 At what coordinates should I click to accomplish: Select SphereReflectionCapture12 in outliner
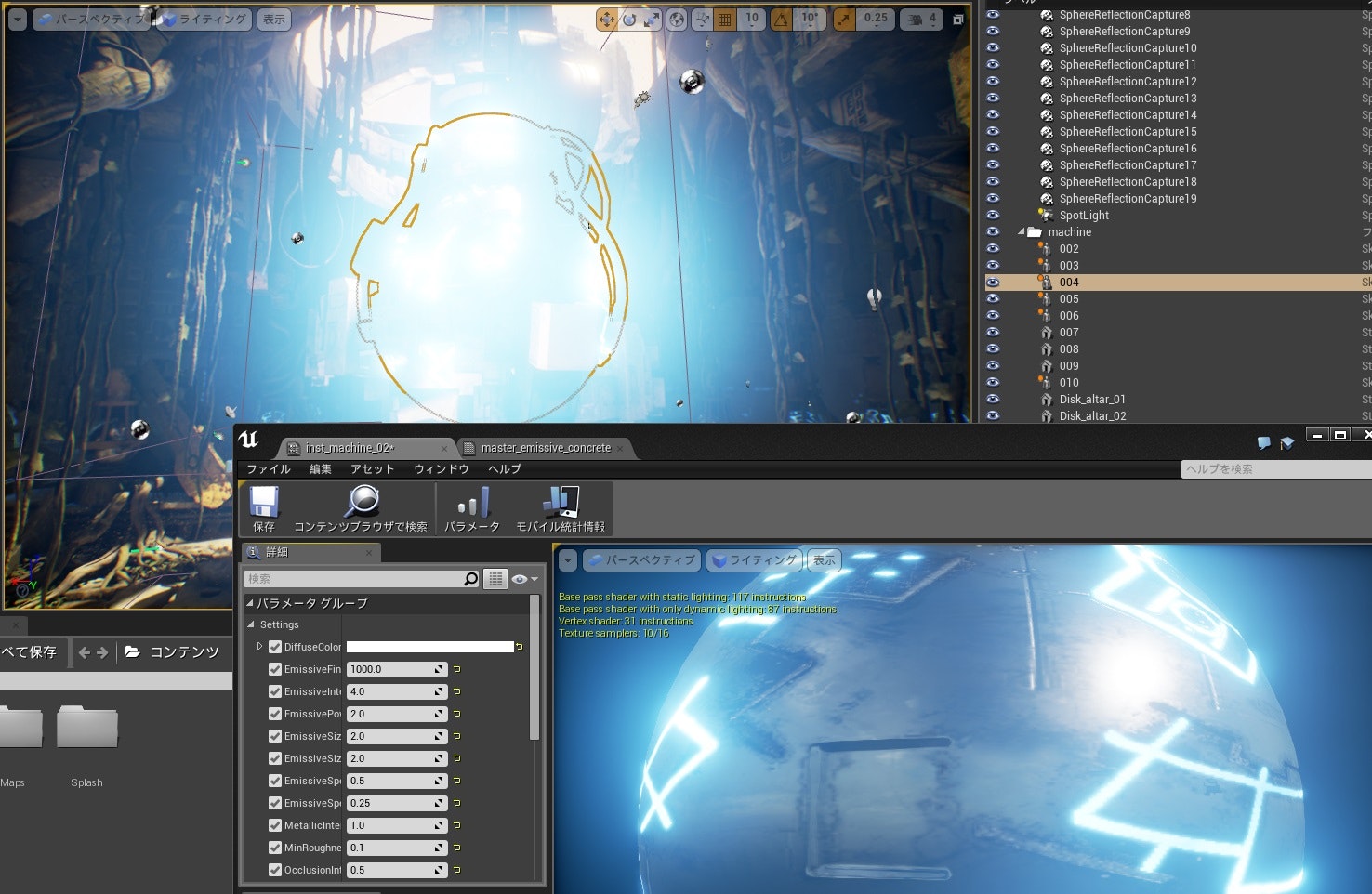click(1128, 82)
